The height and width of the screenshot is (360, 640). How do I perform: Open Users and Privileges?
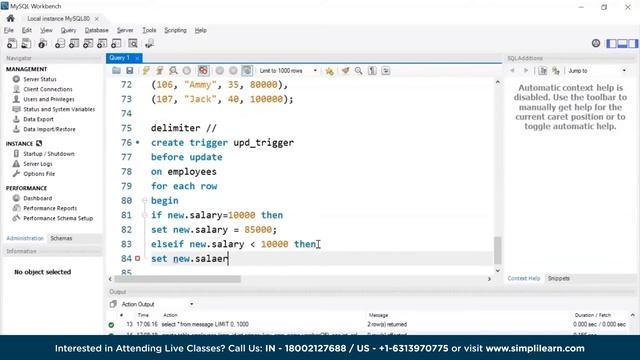[x=49, y=99]
